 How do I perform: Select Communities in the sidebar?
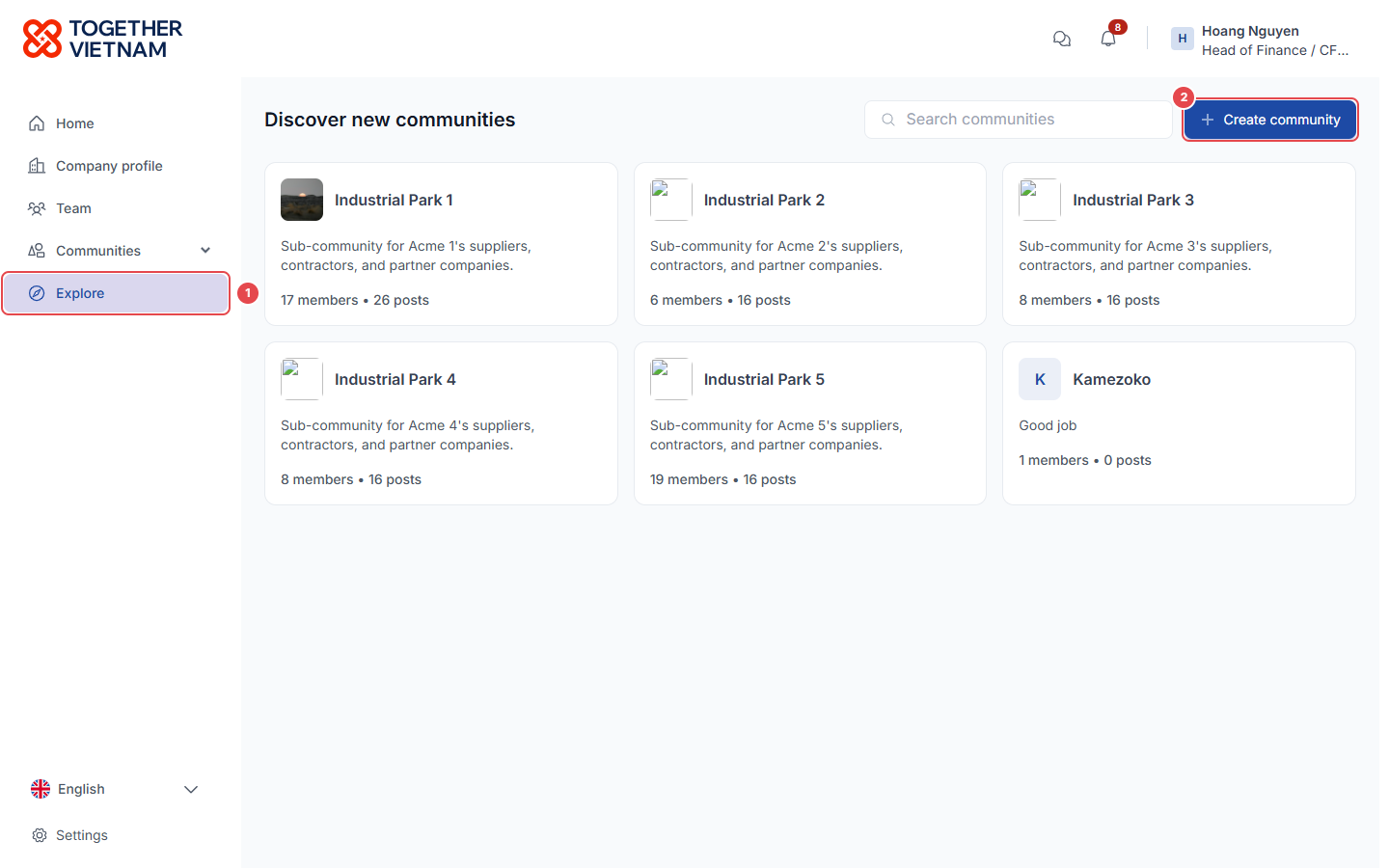pyautogui.click(x=116, y=251)
